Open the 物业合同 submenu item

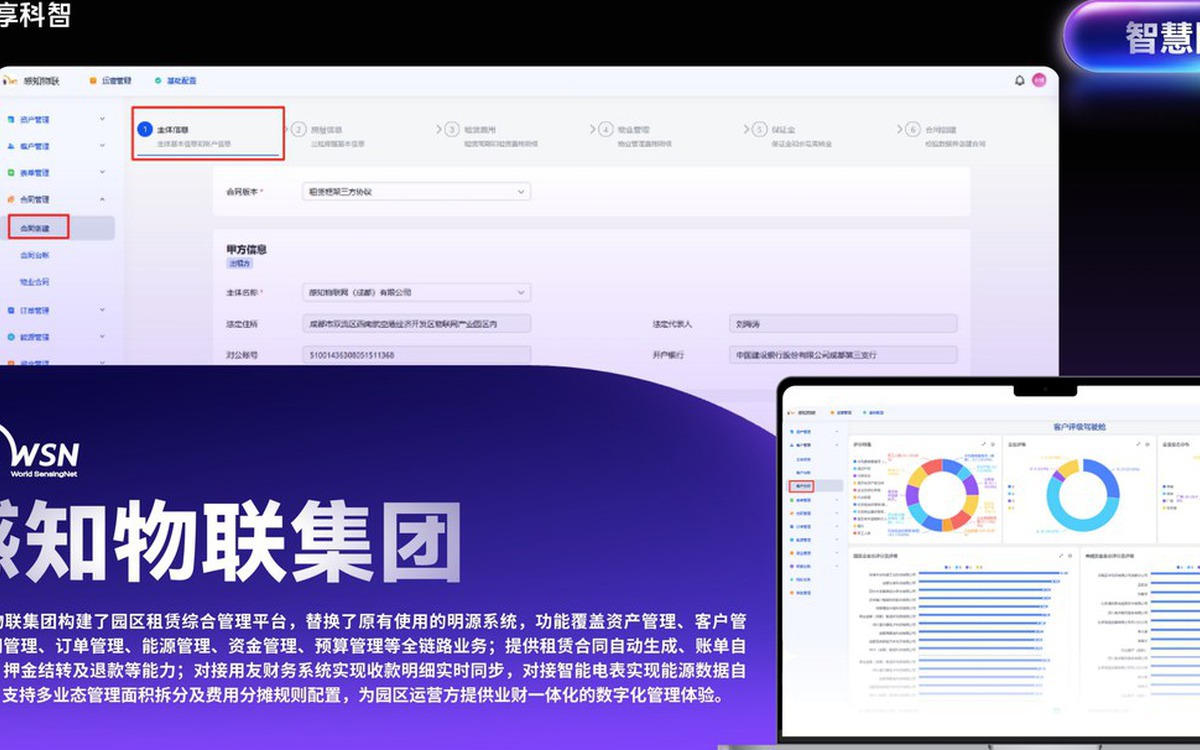[x=35, y=283]
